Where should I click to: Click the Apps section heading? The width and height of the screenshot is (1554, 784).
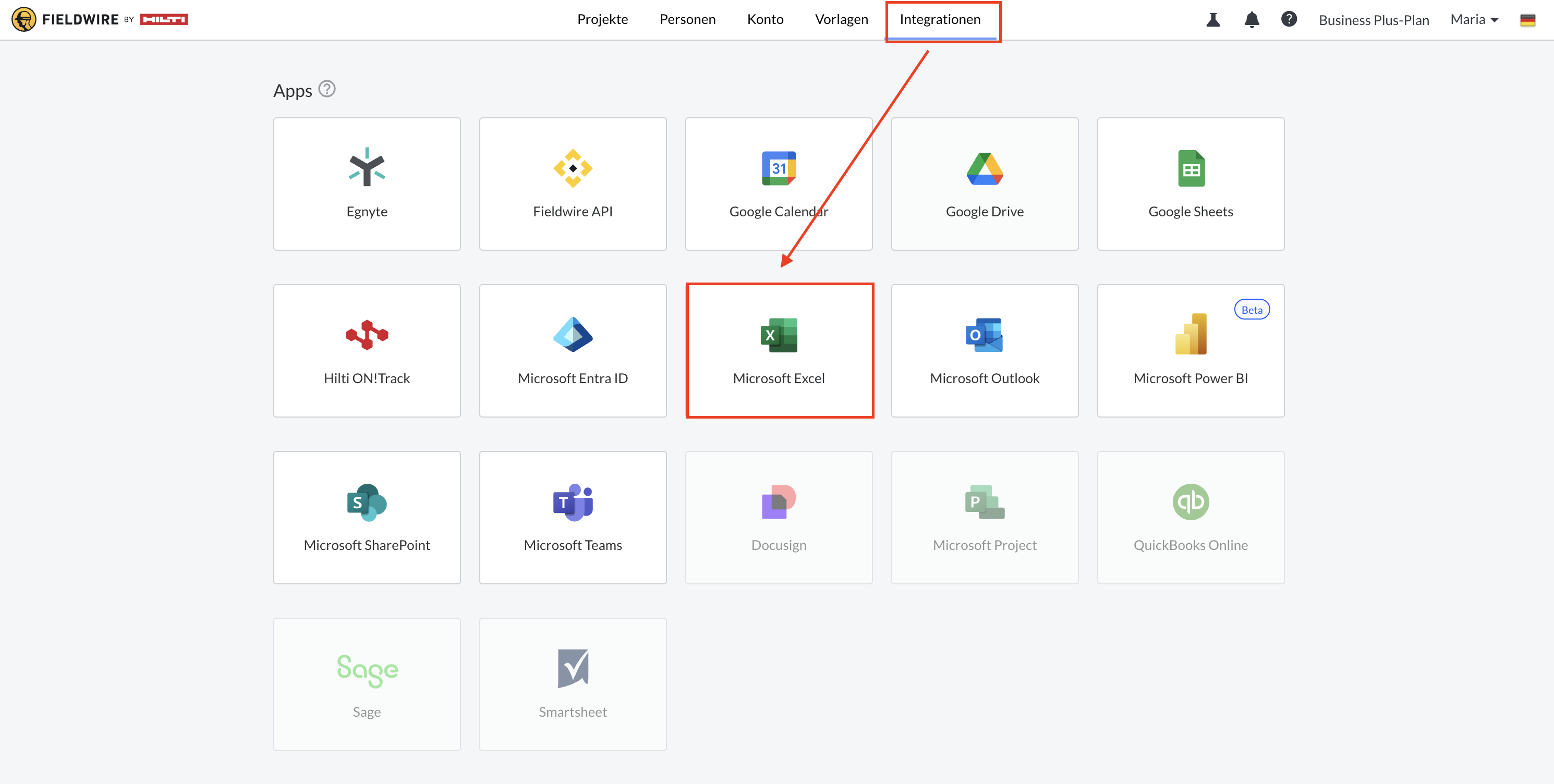[x=293, y=91]
